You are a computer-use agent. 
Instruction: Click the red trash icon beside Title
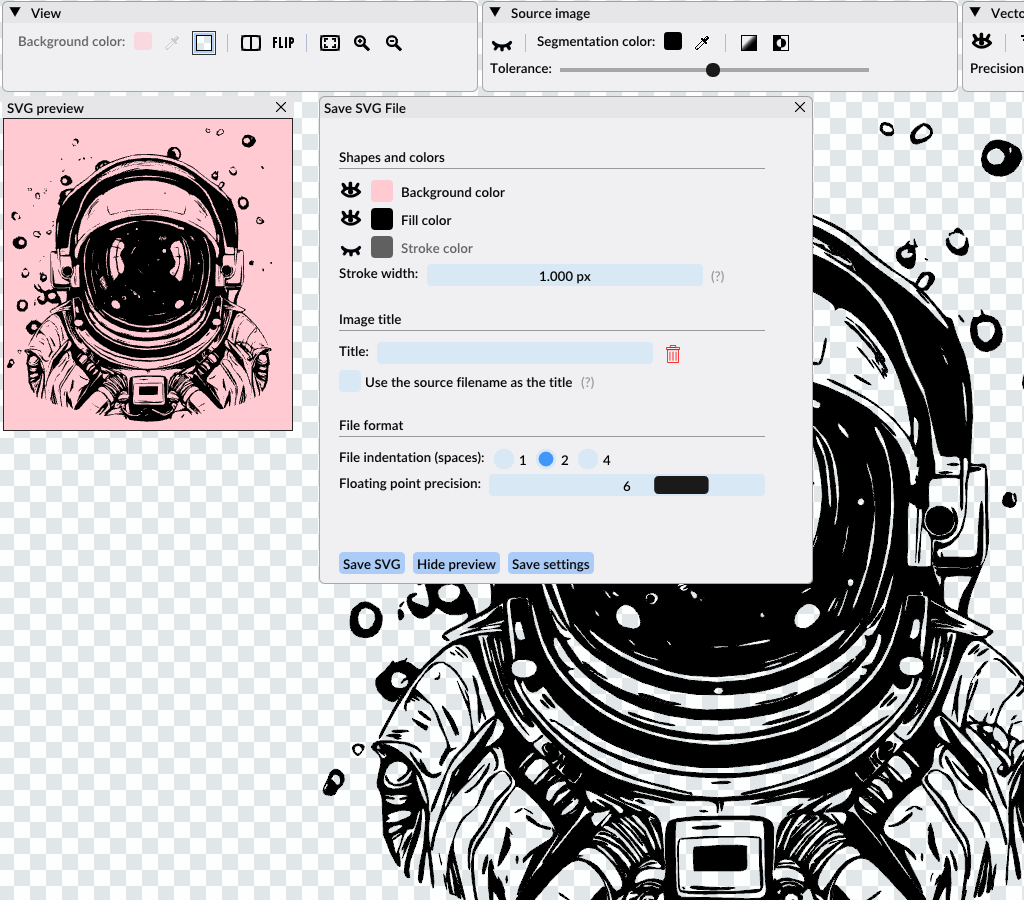point(673,354)
